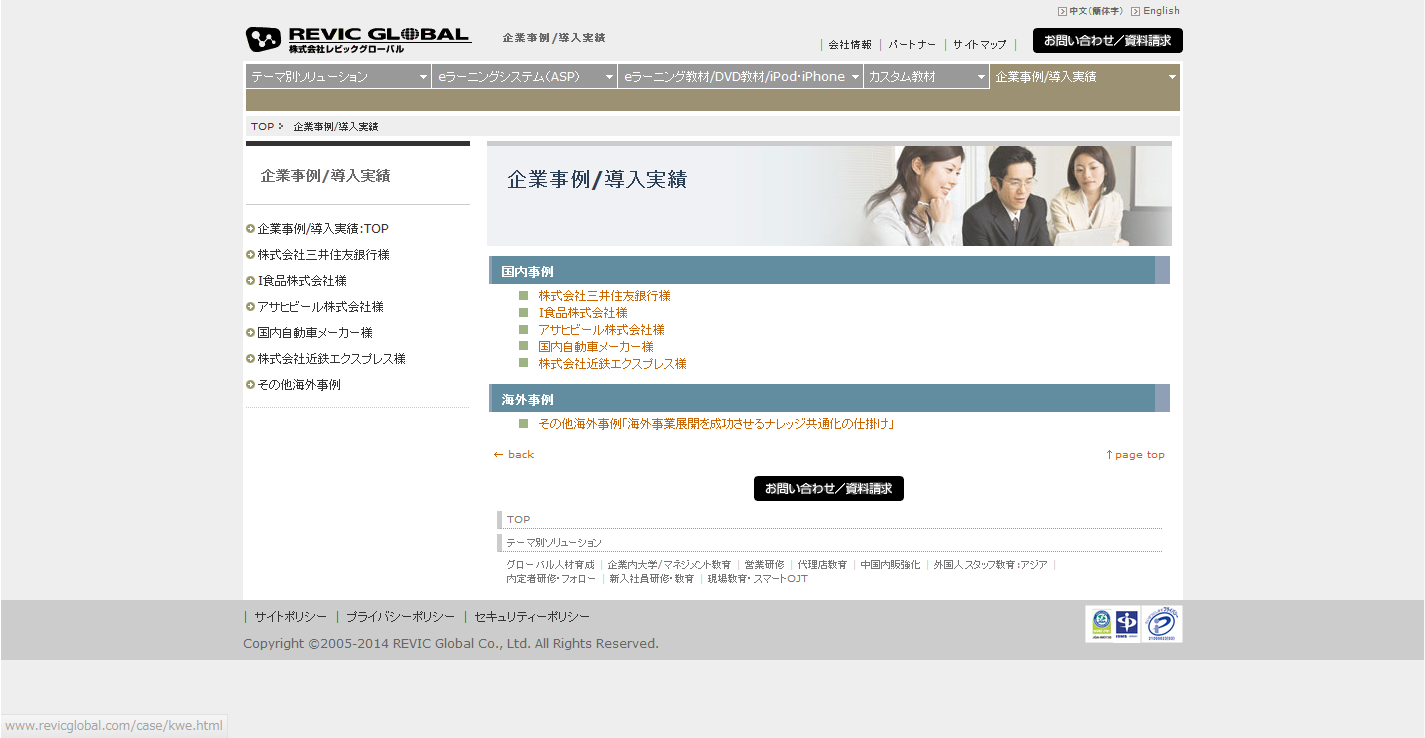The width and height of the screenshot is (1425, 738).
Task: Open the Privacy Mark certification badge
Action: coord(1162,624)
